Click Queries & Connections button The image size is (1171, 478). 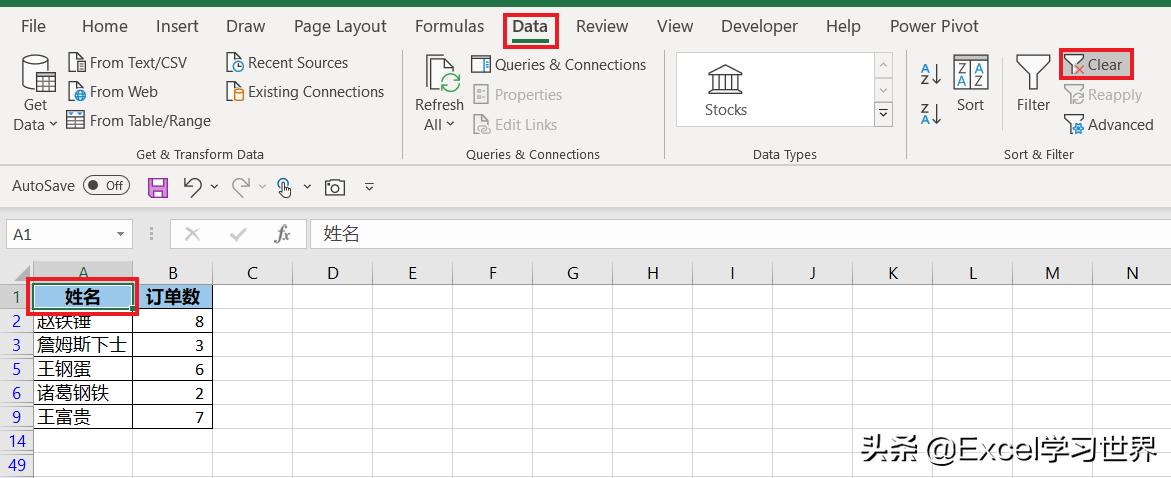coord(559,65)
